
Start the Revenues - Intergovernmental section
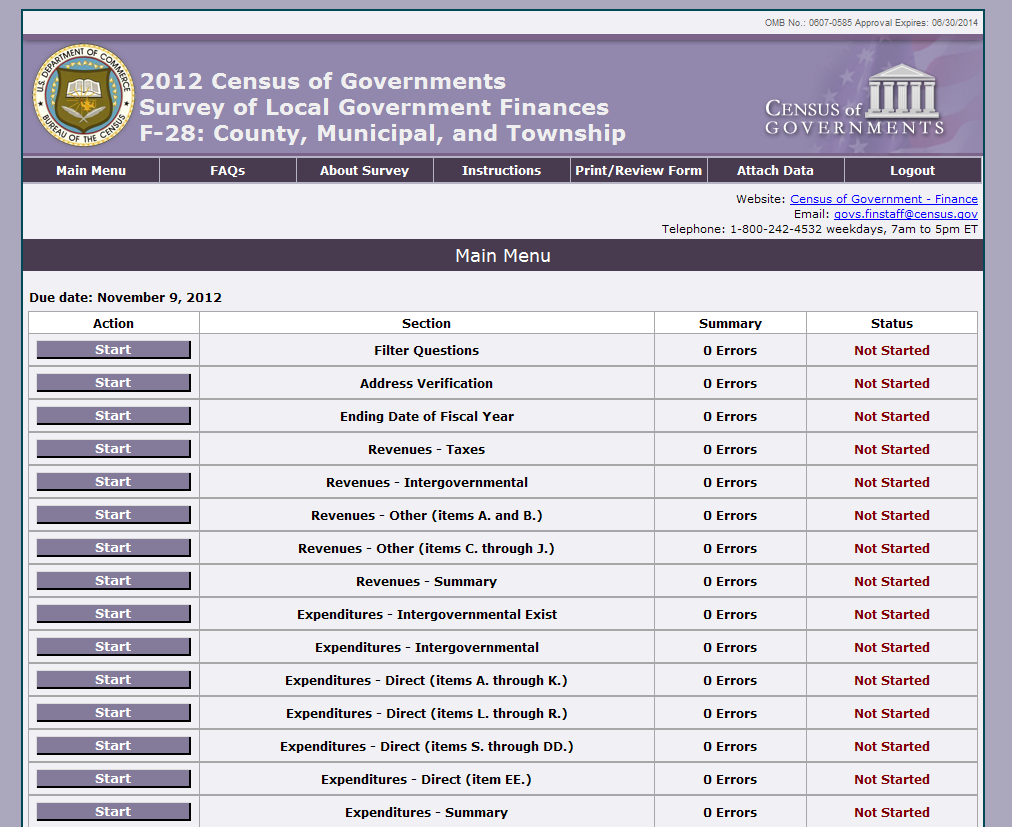tap(114, 482)
